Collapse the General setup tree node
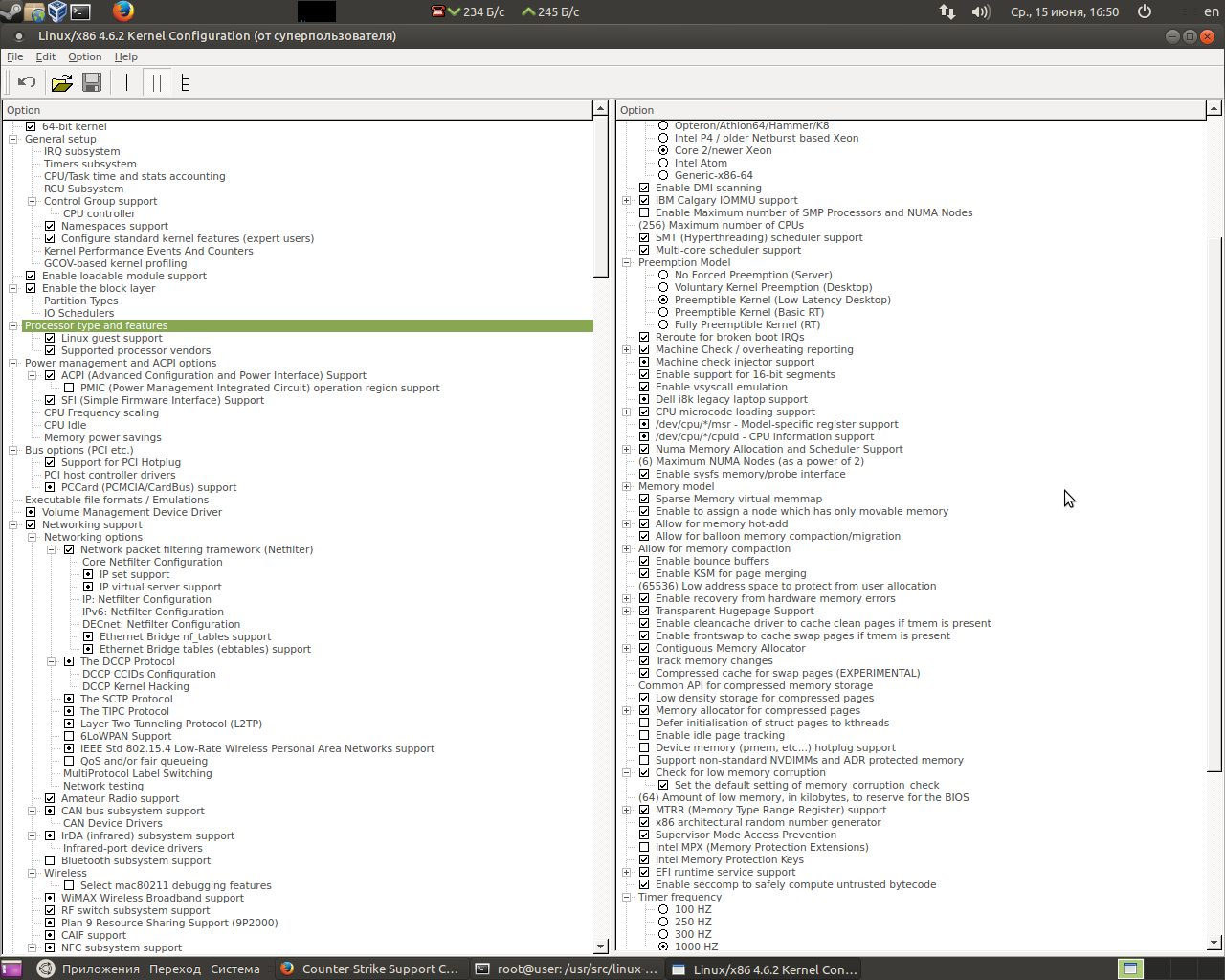 [x=13, y=139]
